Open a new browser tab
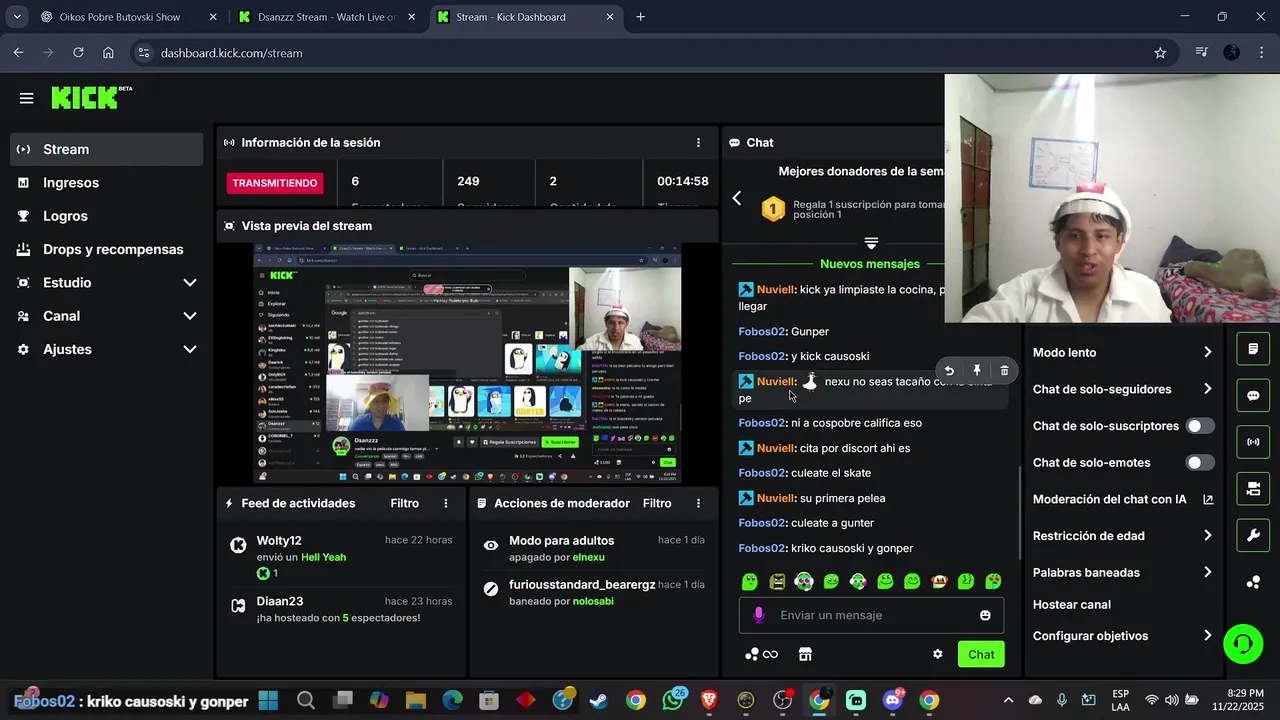The width and height of the screenshot is (1280, 720). point(641,17)
